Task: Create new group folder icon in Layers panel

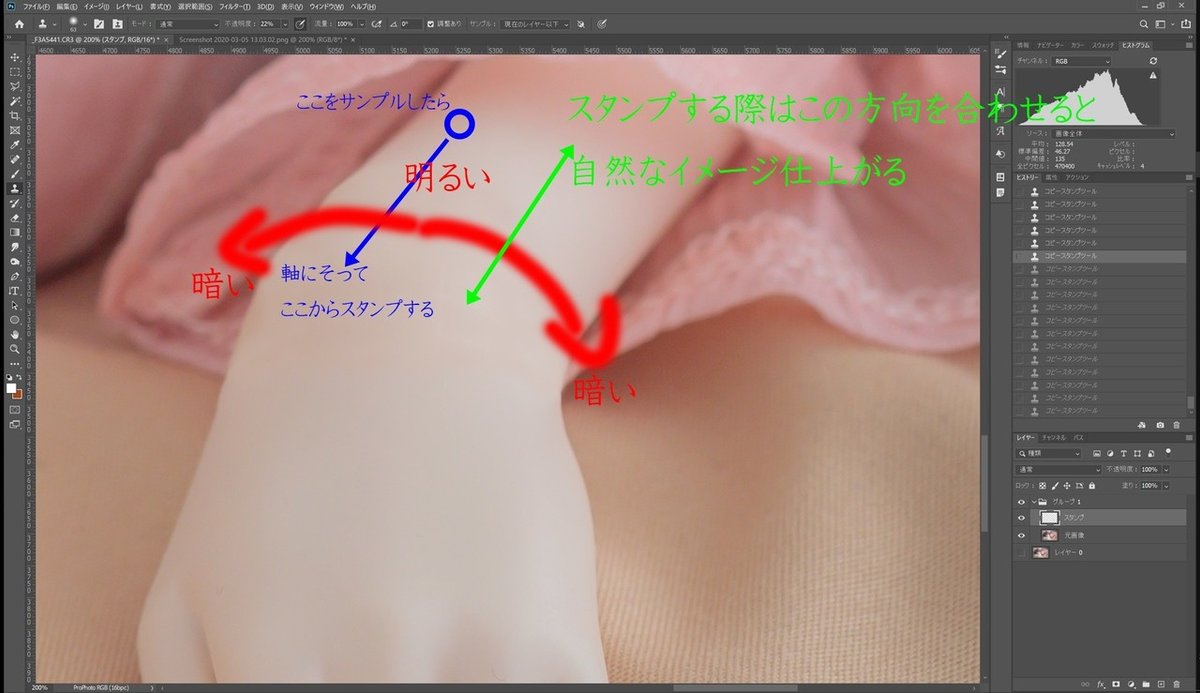Action: click(1146, 686)
